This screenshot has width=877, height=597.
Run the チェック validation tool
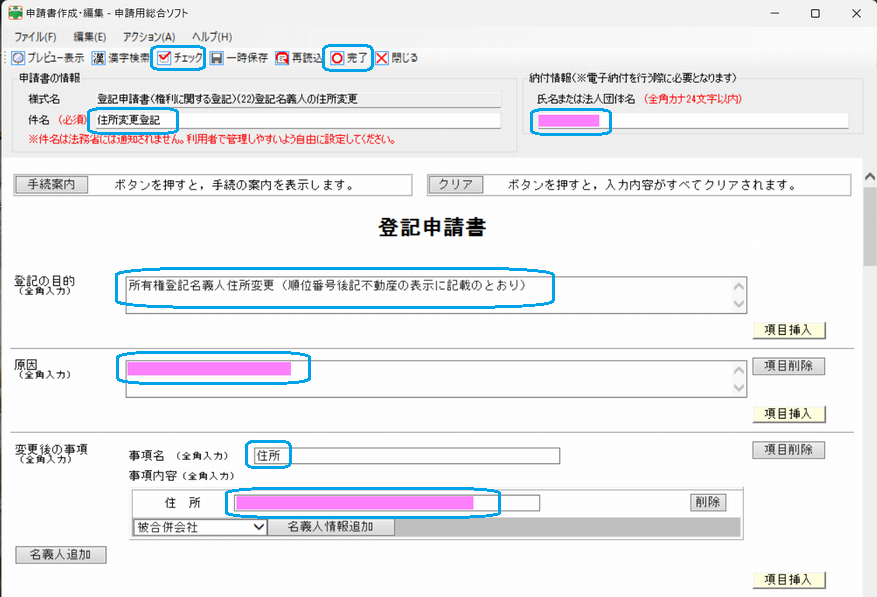tap(165, 58)
